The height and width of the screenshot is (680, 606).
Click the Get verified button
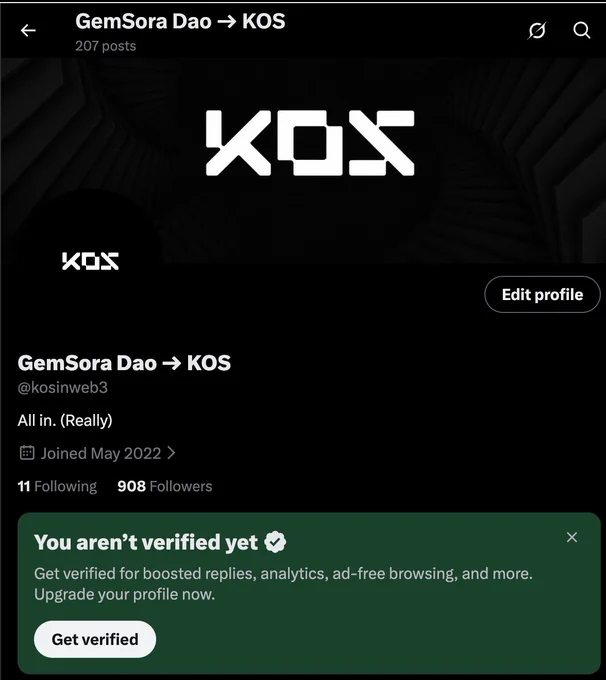coord(95,639)
